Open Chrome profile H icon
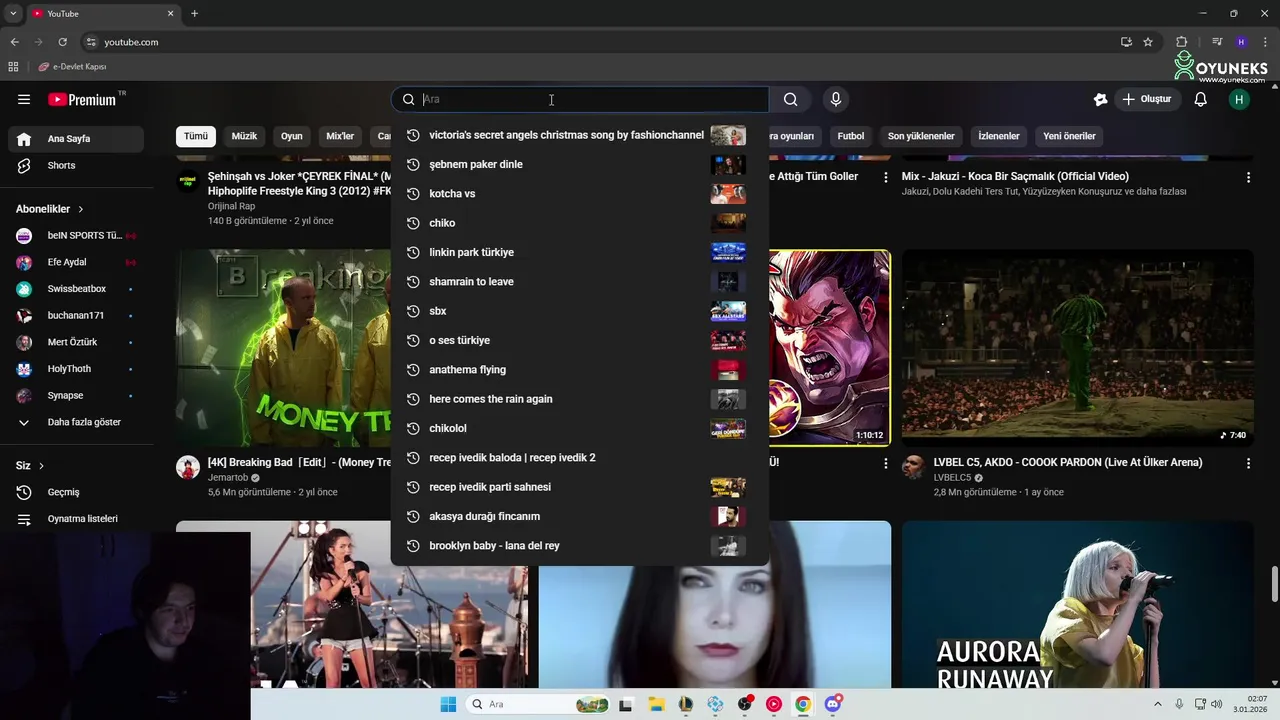This screenshot has width=1280, height=720. pos(1241,42)
